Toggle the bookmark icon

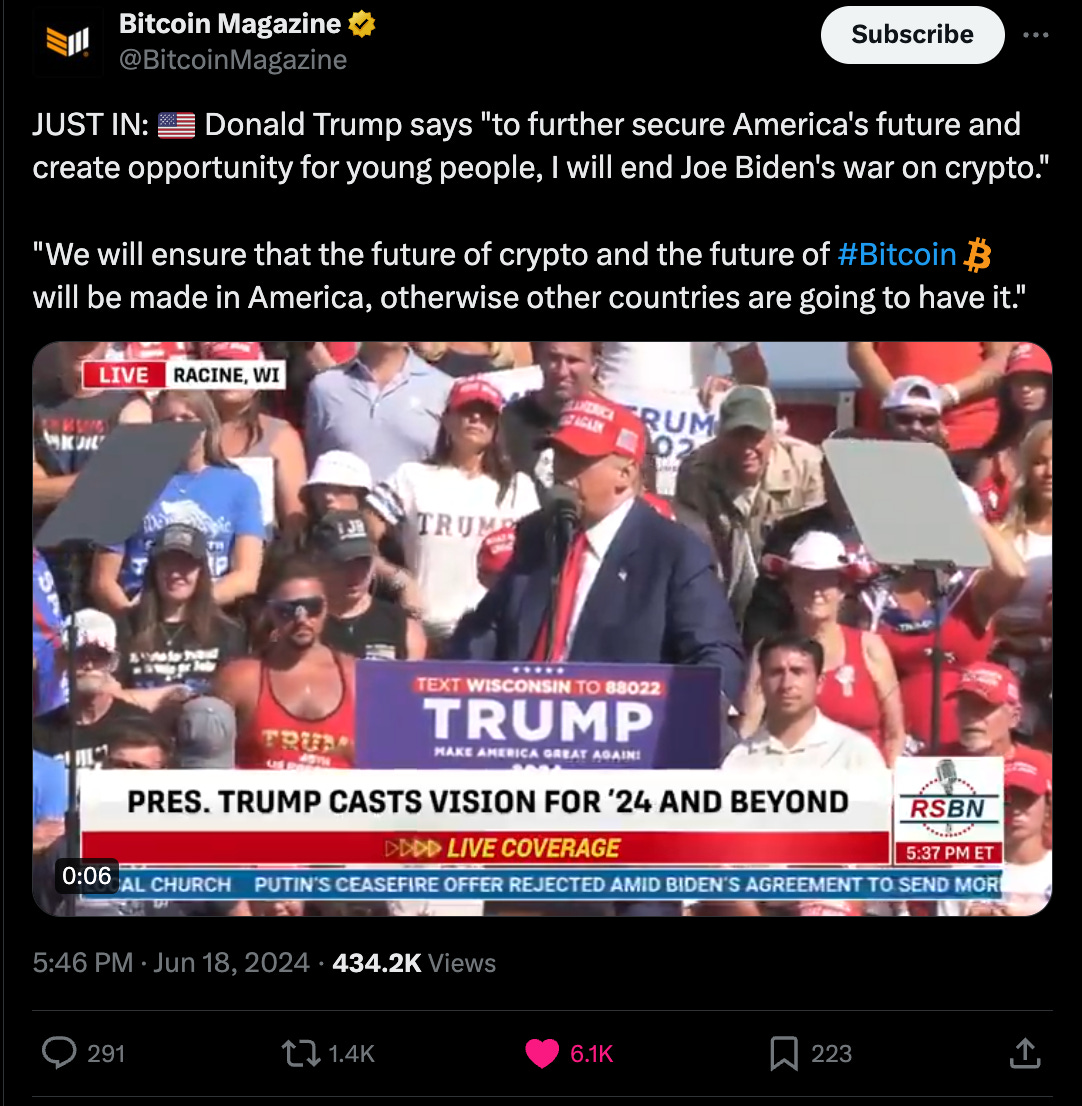[x=784, y=1054]
